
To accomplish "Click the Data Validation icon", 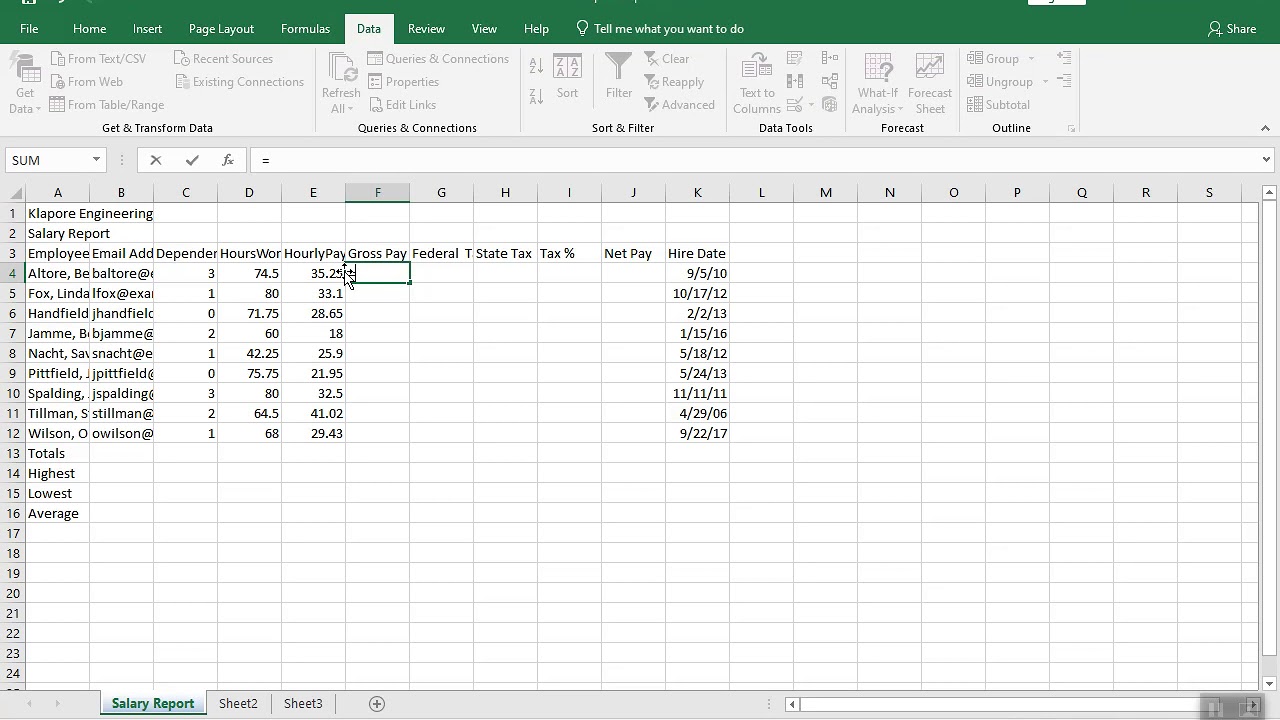I will pos(795,105).
